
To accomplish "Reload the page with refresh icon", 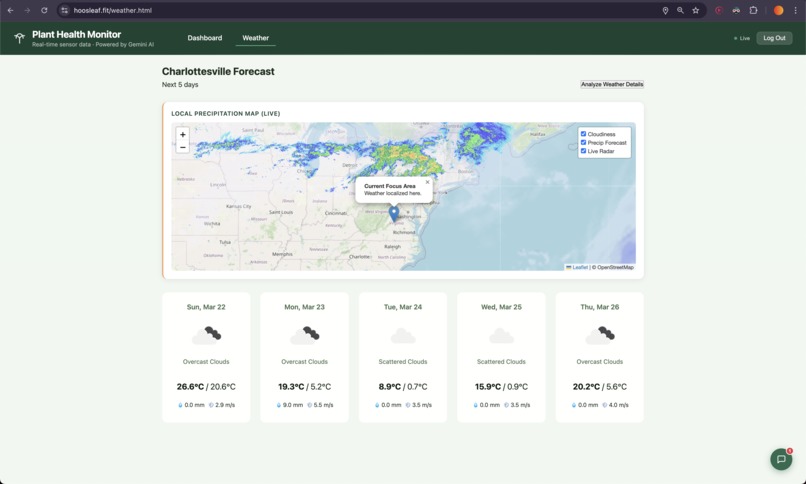I will [x=44, y=10].
